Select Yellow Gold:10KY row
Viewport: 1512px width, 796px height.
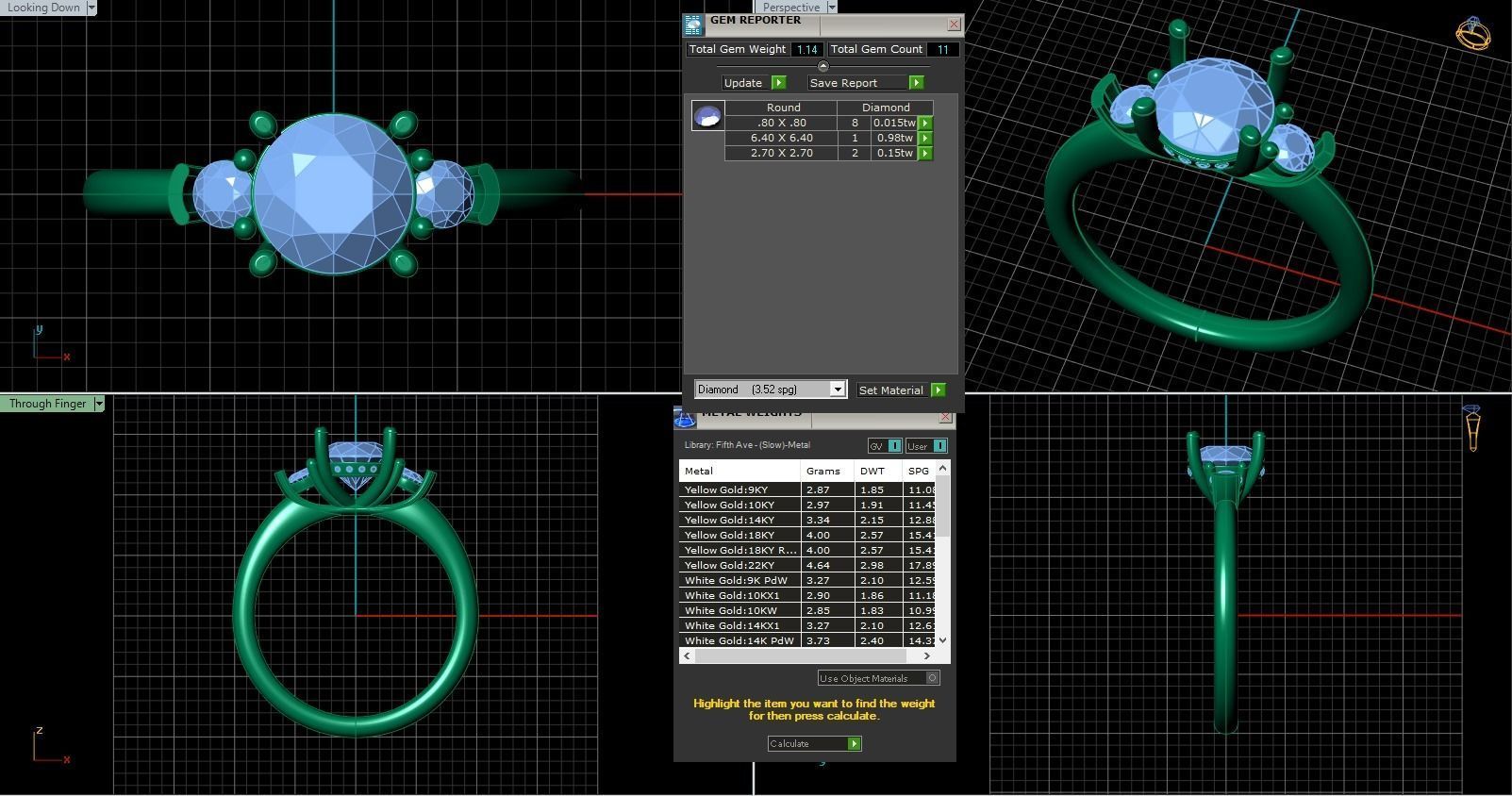(807, 505)
